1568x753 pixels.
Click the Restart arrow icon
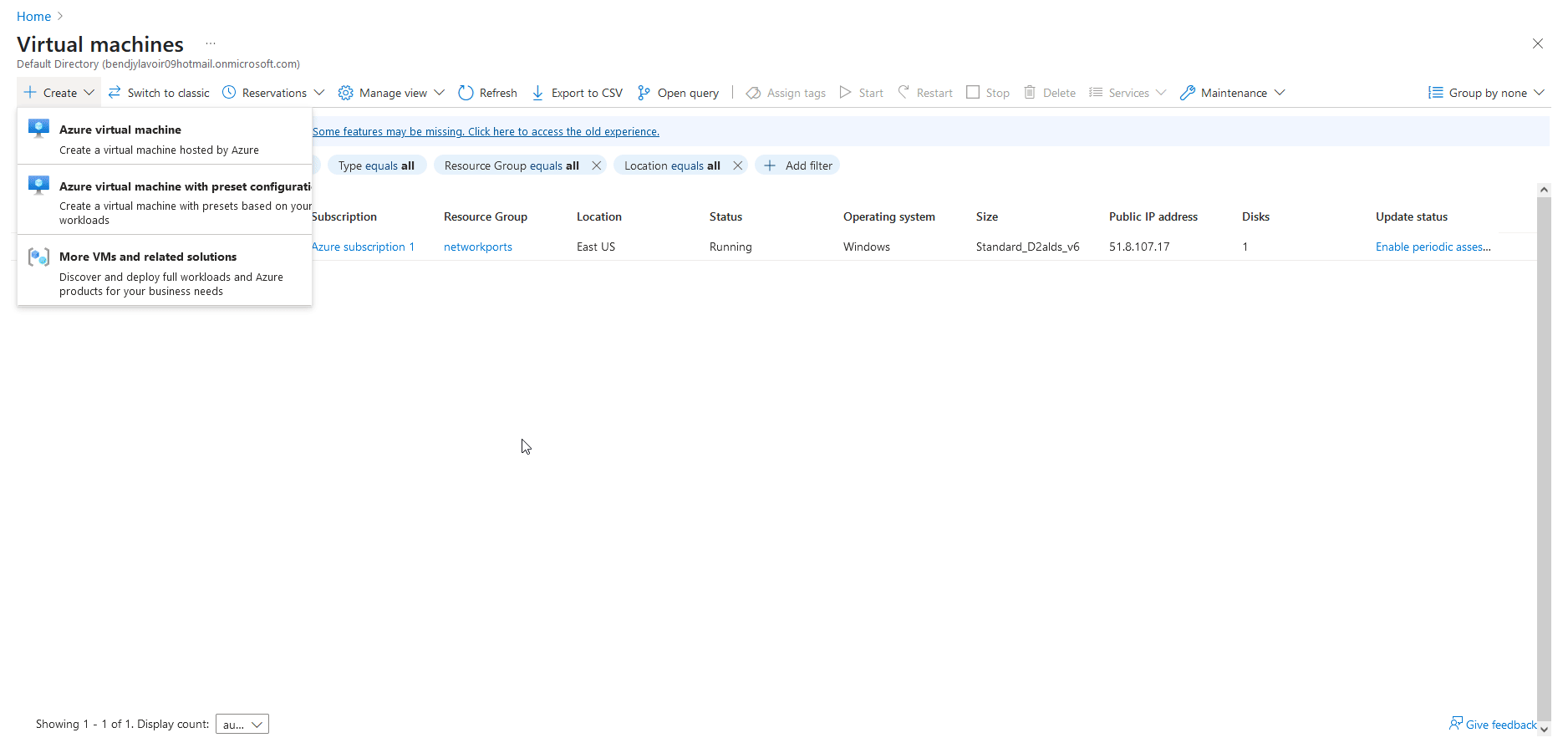coord(904,92)
